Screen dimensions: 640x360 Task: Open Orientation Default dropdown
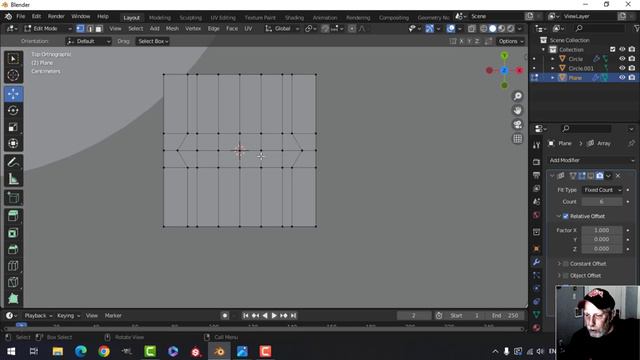coord(88,41)
